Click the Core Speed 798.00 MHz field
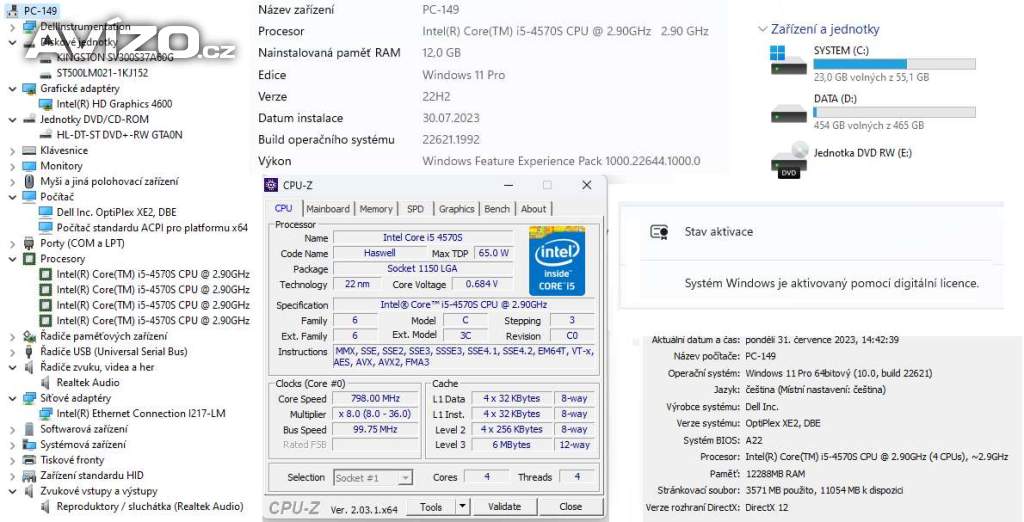The image size is (1024, 522). tap(376, 399)
